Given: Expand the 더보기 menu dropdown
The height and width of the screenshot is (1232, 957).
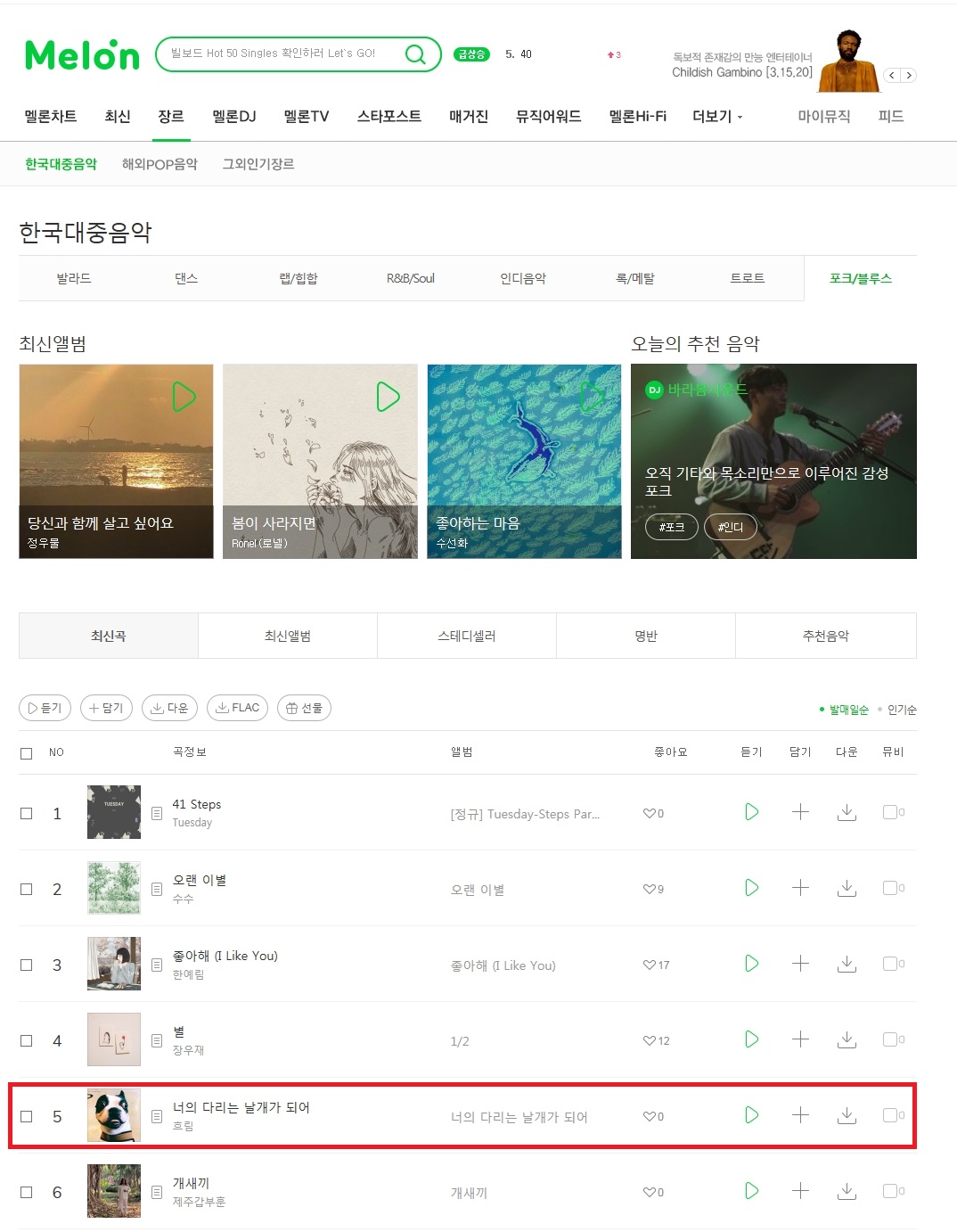Looking at the screenshot, I should [717, 117].
